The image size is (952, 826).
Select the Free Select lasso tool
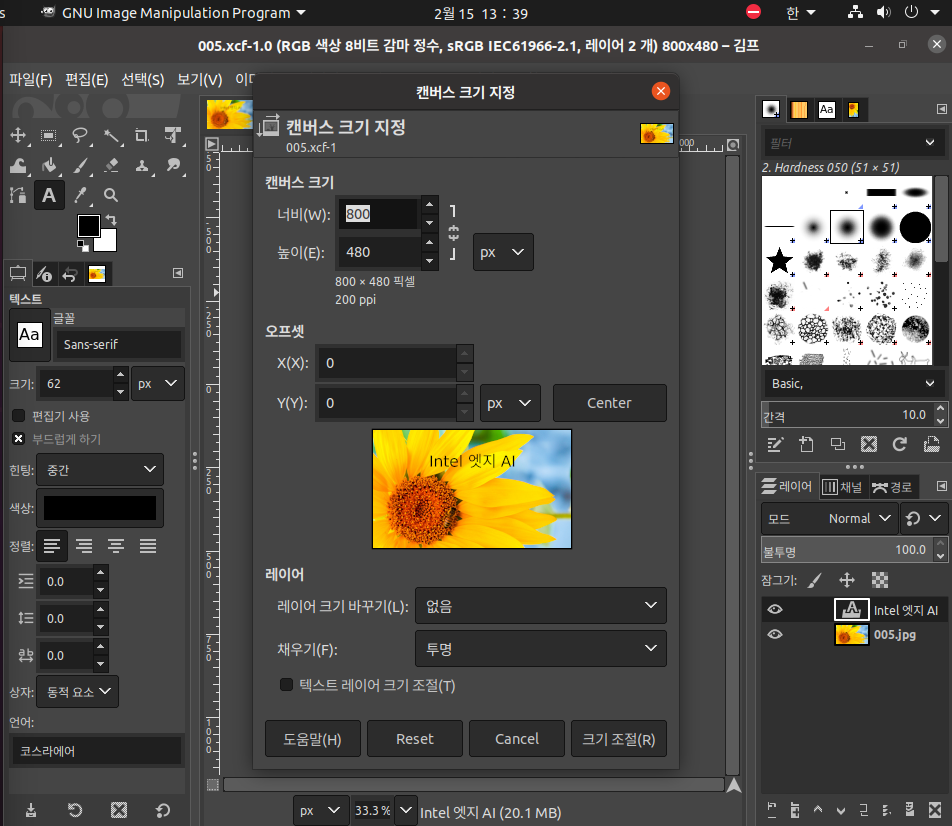tap(80, 135)
